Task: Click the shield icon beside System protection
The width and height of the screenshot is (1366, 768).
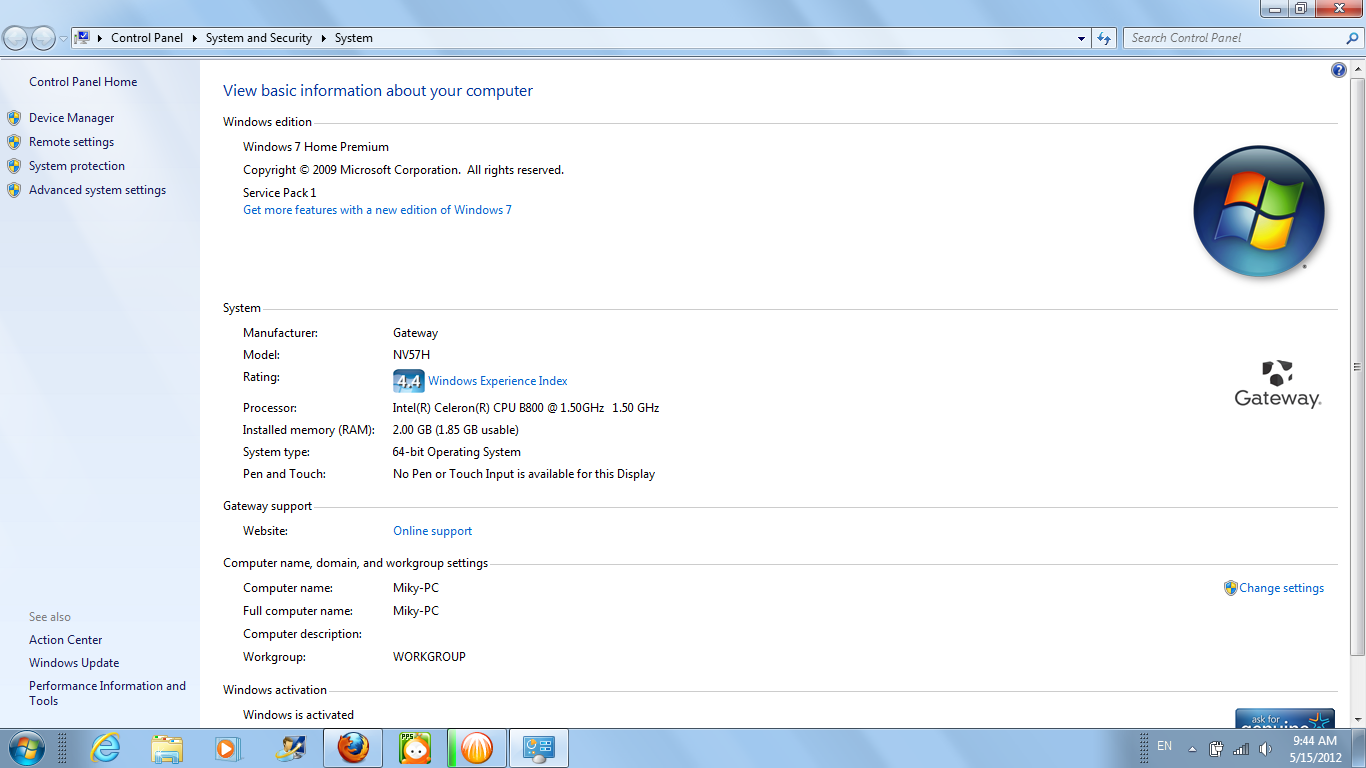Action: (x=14, y=166)
